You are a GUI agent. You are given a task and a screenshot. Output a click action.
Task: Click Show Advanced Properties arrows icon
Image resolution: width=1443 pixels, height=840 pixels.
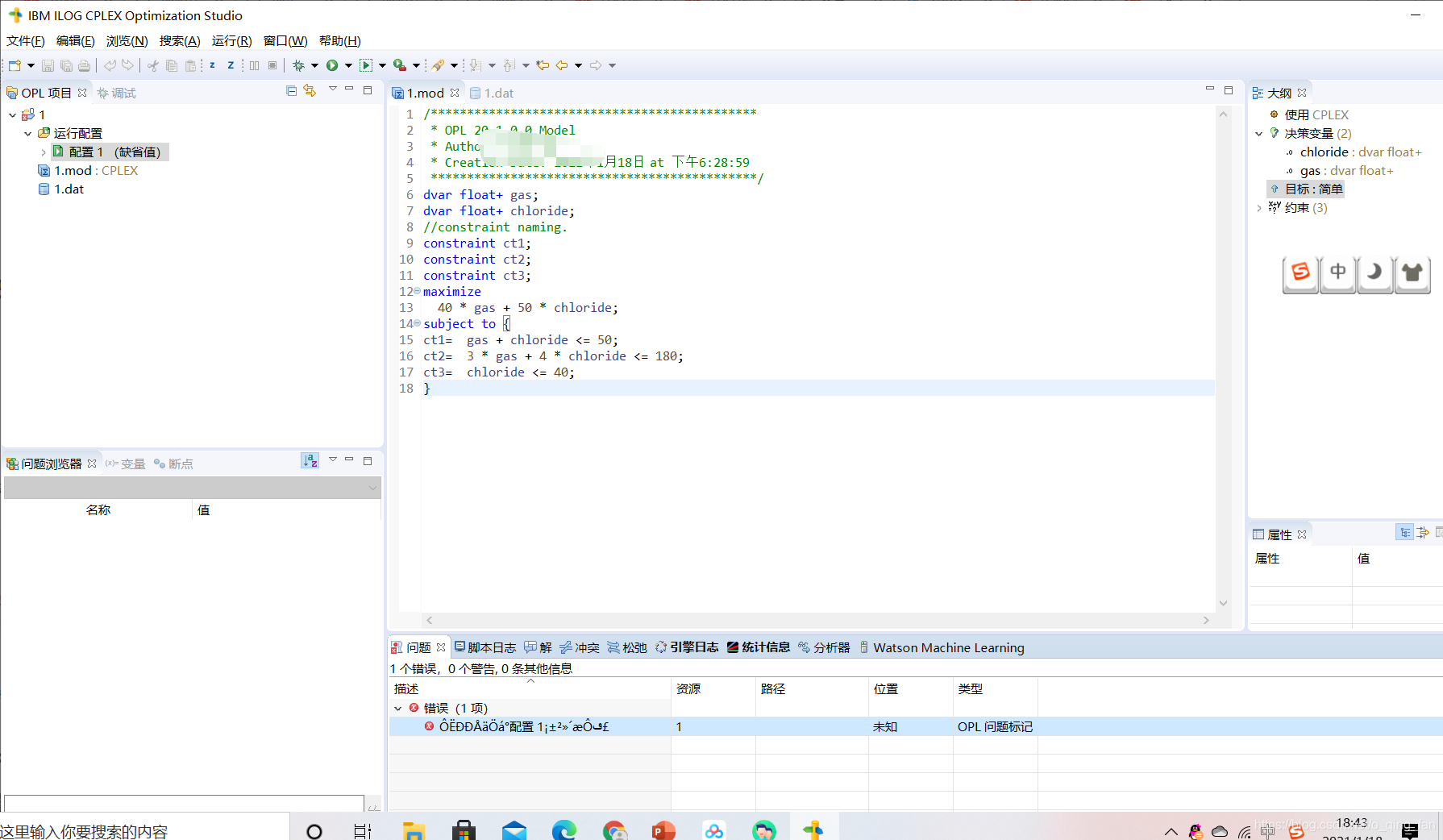tap(1423, 533)
